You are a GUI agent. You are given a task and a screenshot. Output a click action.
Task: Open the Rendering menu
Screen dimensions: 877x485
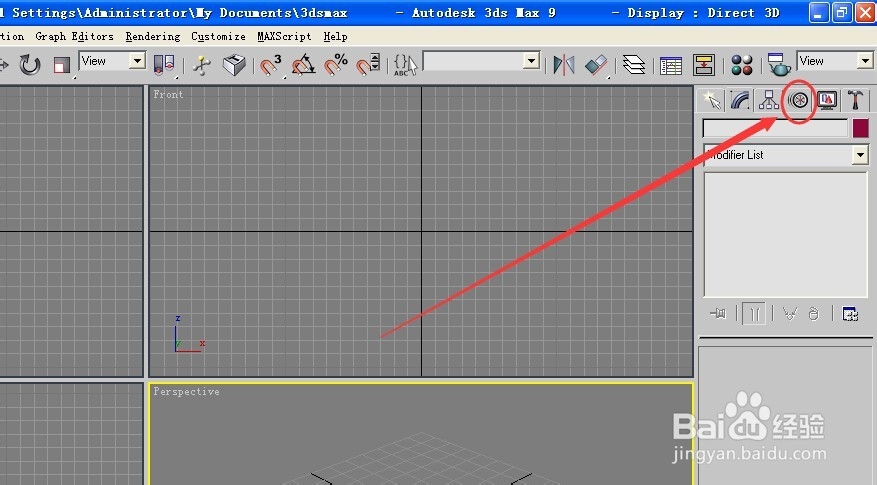[153, 36]
